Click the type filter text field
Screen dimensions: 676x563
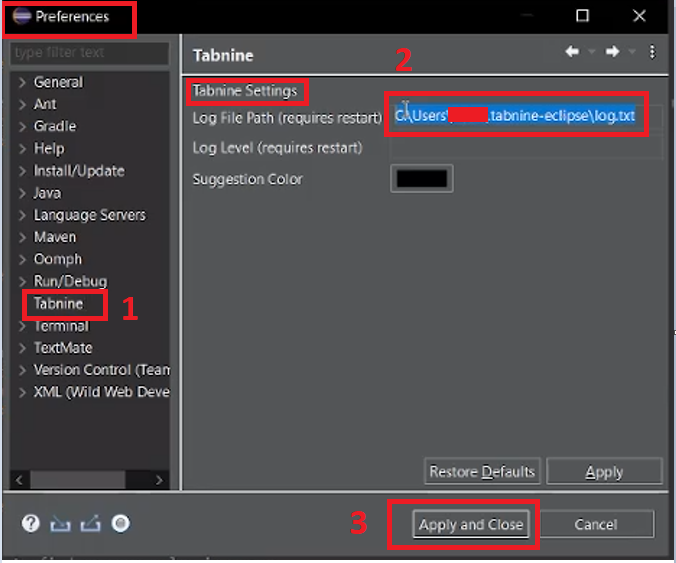point(90,53)
